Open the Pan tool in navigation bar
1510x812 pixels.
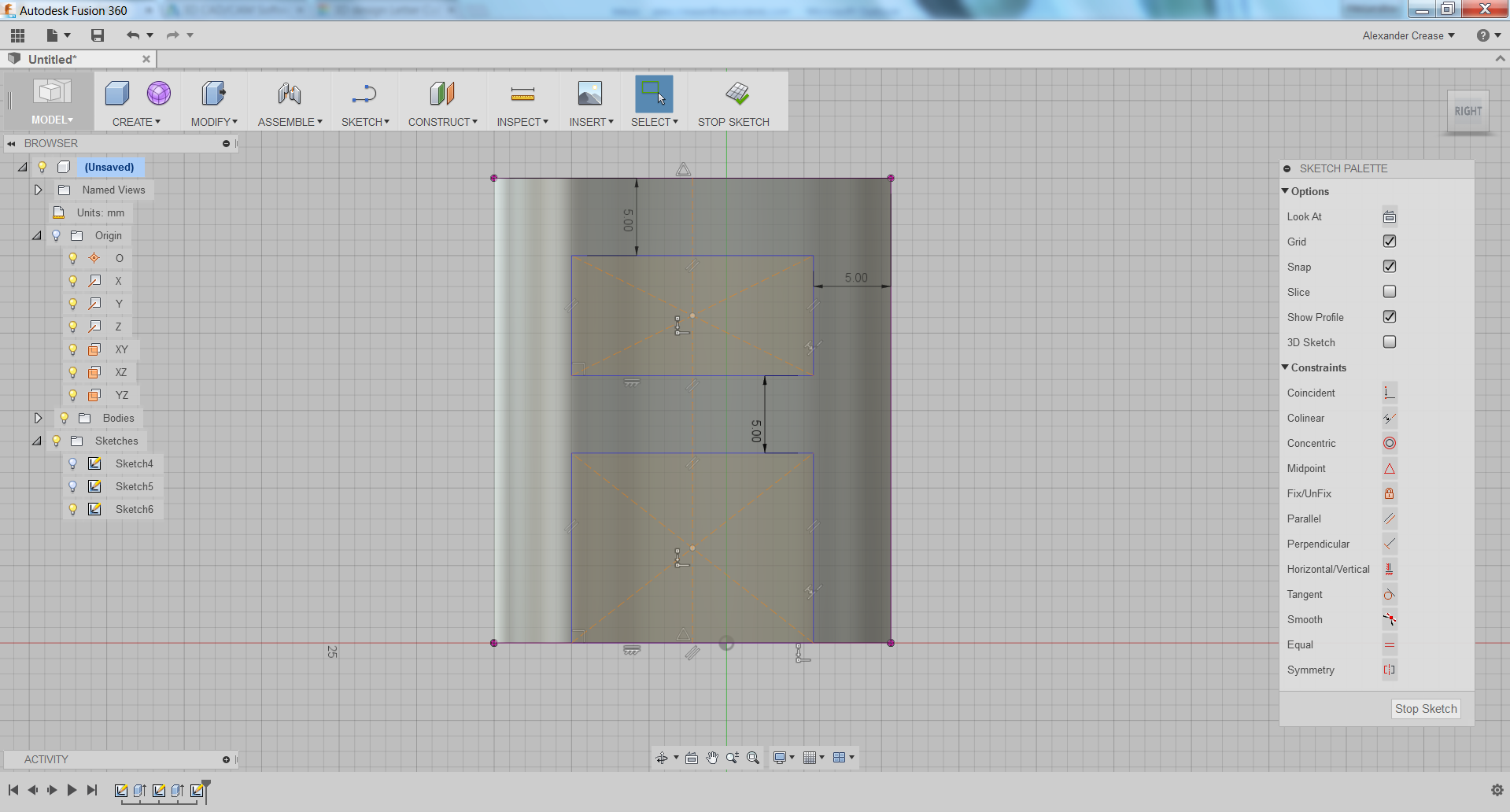tap(712, 758)
